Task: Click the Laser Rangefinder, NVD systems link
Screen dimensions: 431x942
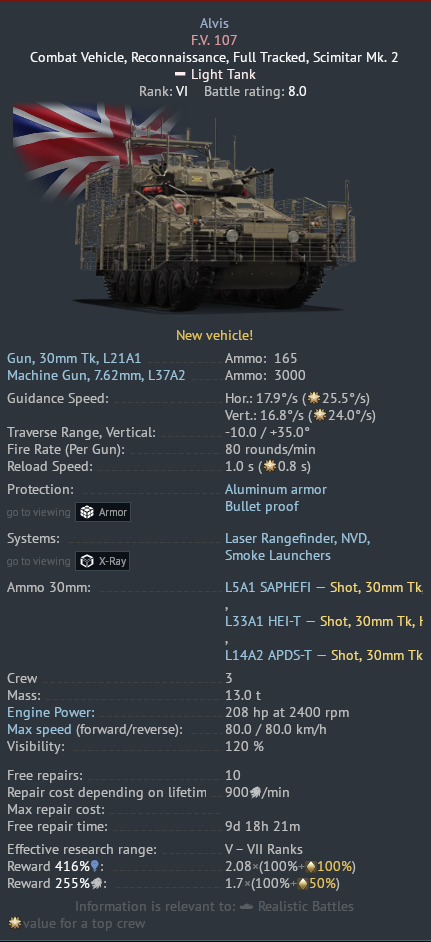Action: pyautogui.click(x=298, y=538)
